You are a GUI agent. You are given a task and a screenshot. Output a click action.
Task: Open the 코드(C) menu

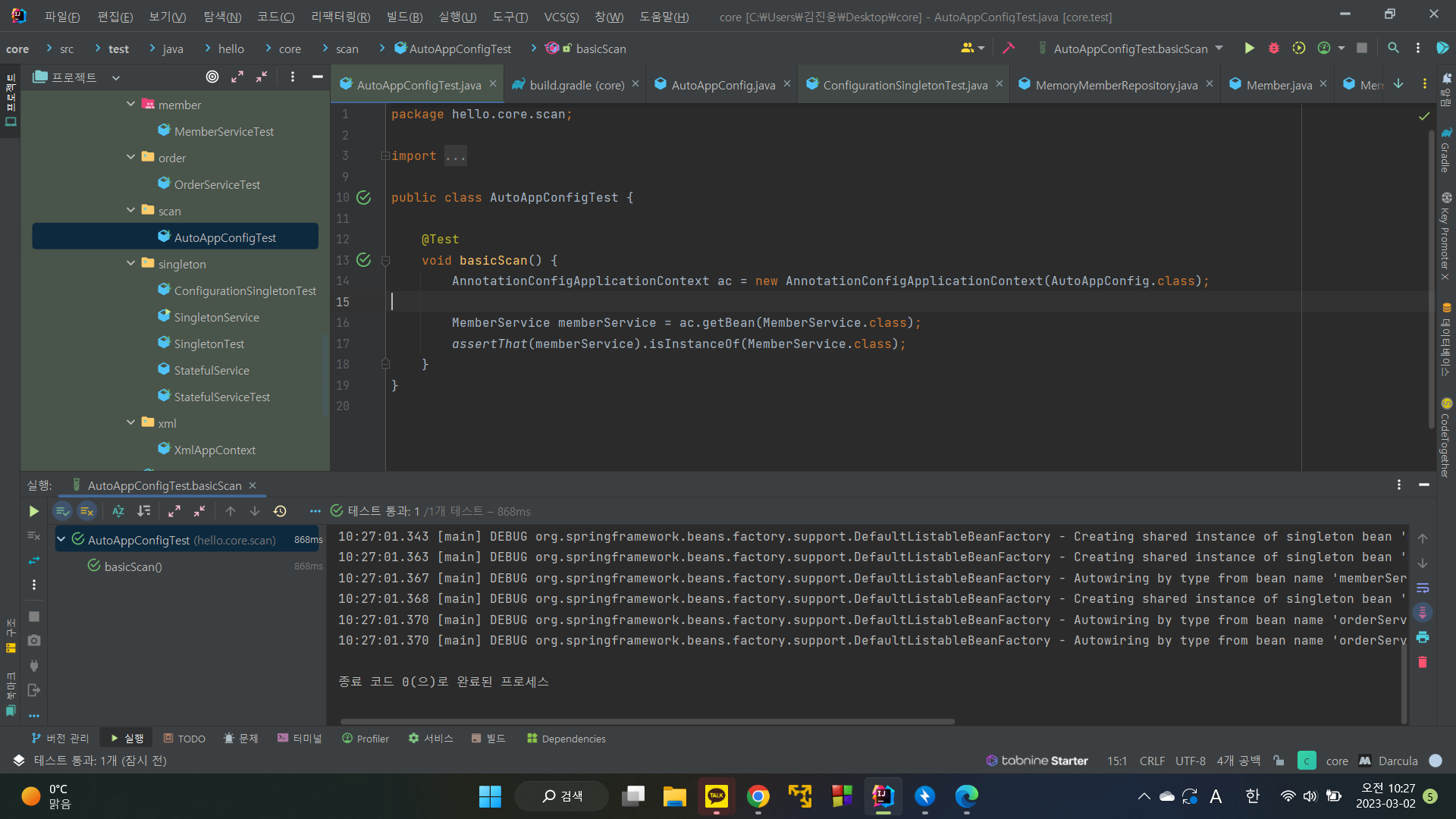point(275,17)
